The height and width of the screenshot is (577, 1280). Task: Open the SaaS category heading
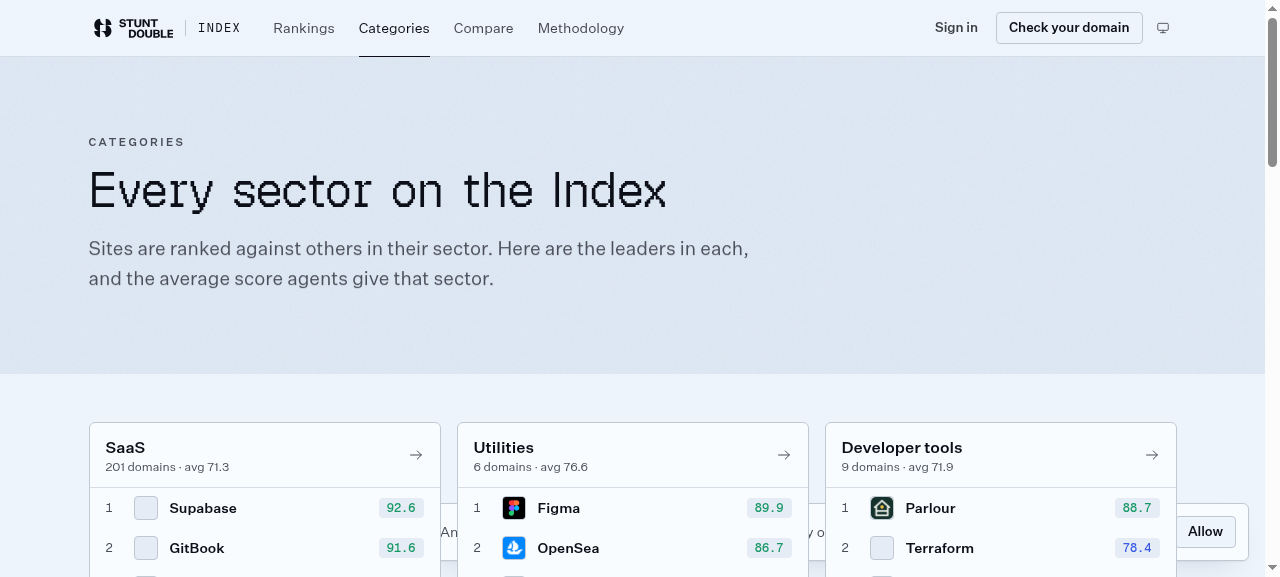125,448
